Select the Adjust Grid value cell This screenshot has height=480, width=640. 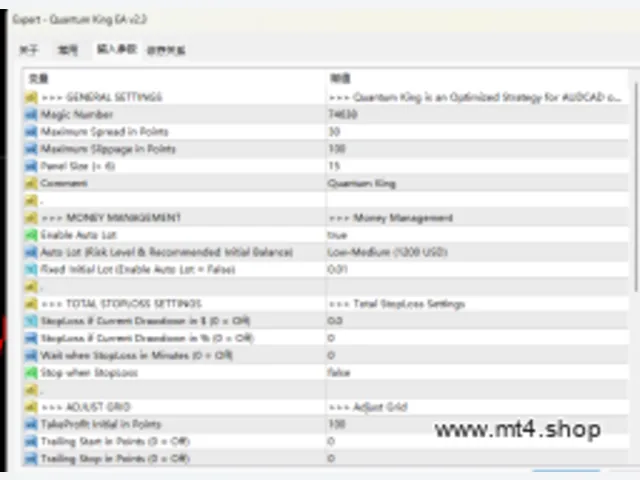point(368,407)
